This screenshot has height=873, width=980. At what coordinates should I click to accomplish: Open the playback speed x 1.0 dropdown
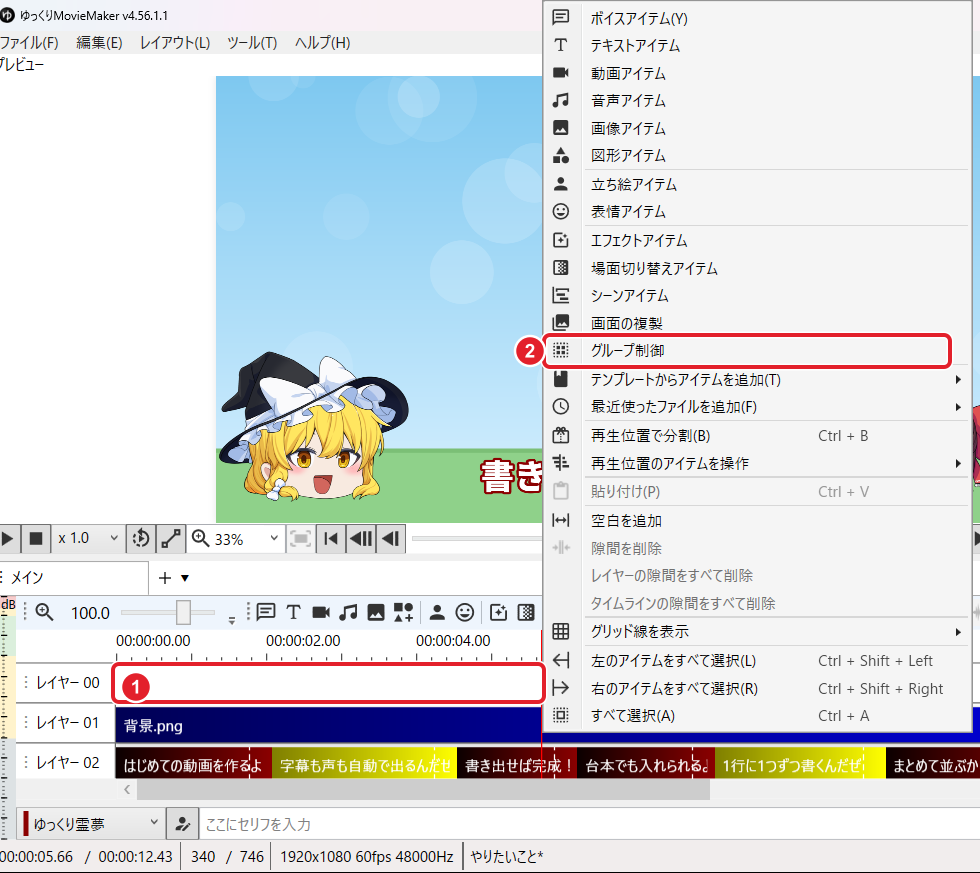88,539
